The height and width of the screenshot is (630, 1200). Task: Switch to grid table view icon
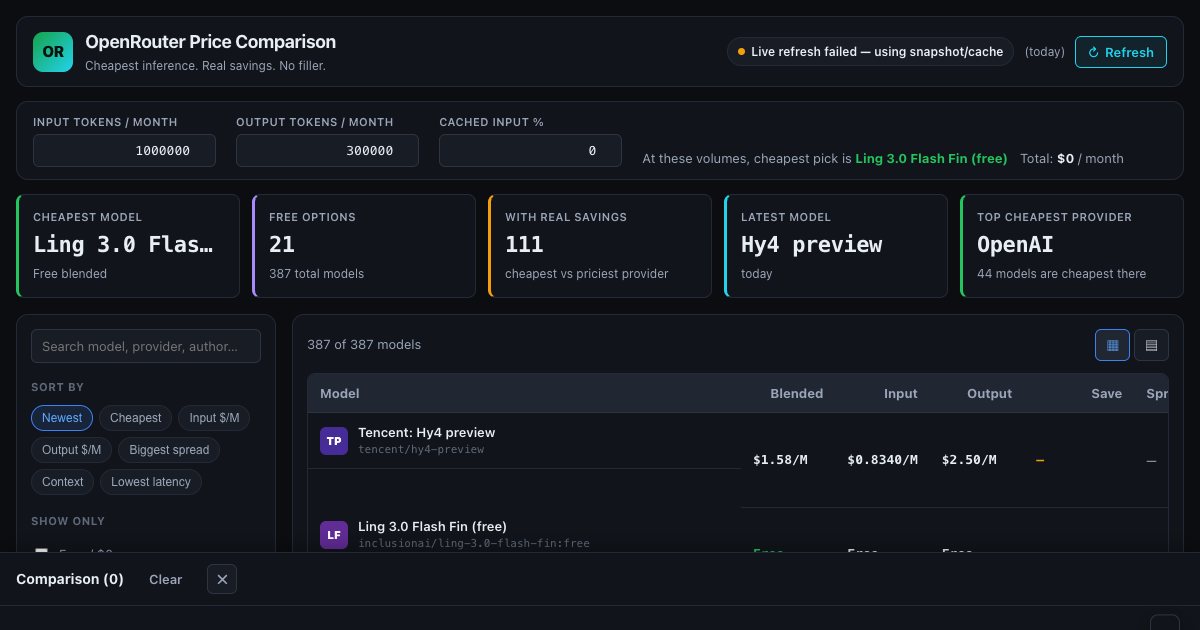point(1112,345)
